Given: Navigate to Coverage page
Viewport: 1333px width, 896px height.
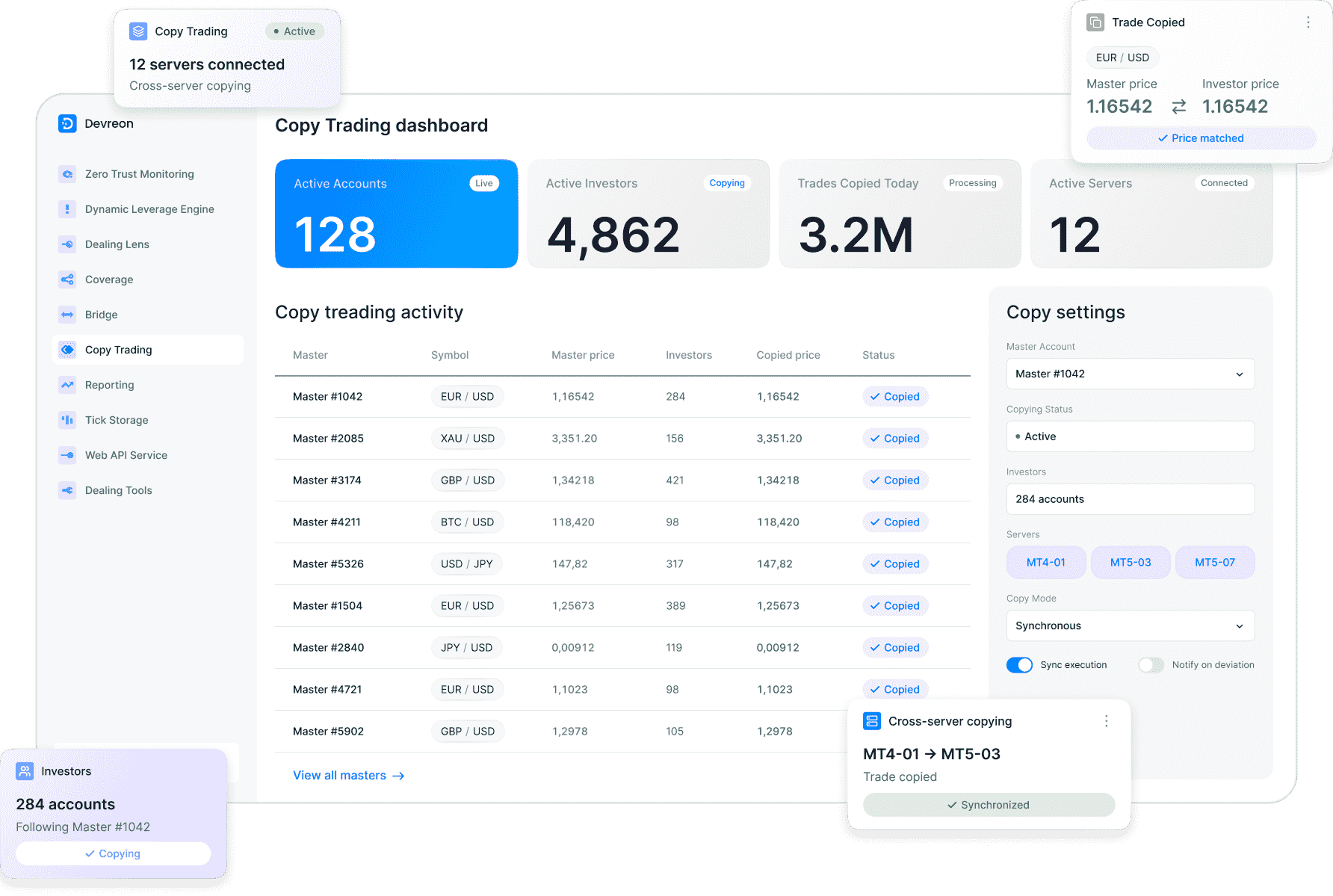Looking at the screenshot, I should (x=149, y=279).
